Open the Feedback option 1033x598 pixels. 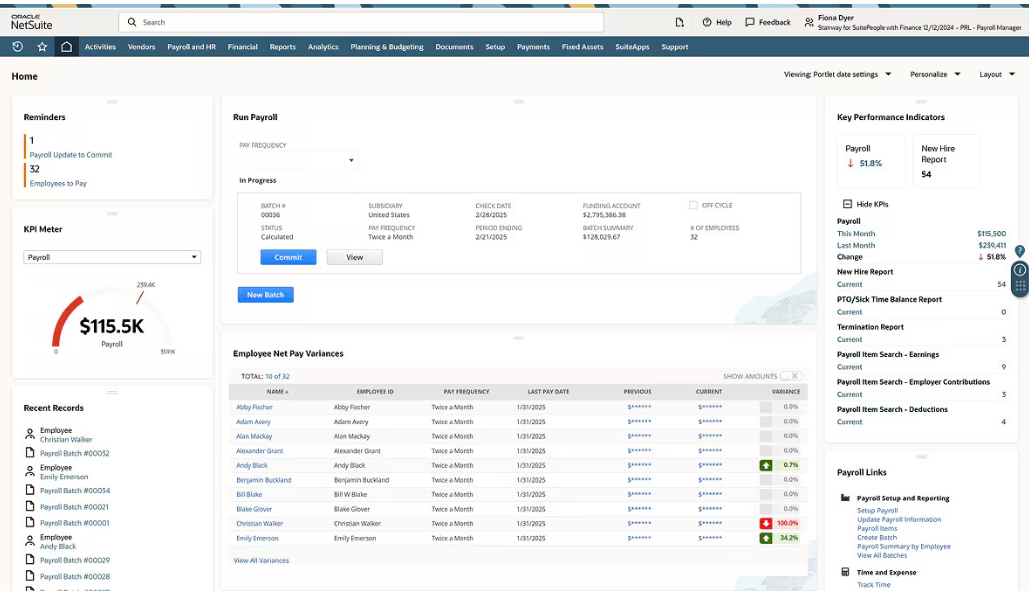click(x=768, y=22)
